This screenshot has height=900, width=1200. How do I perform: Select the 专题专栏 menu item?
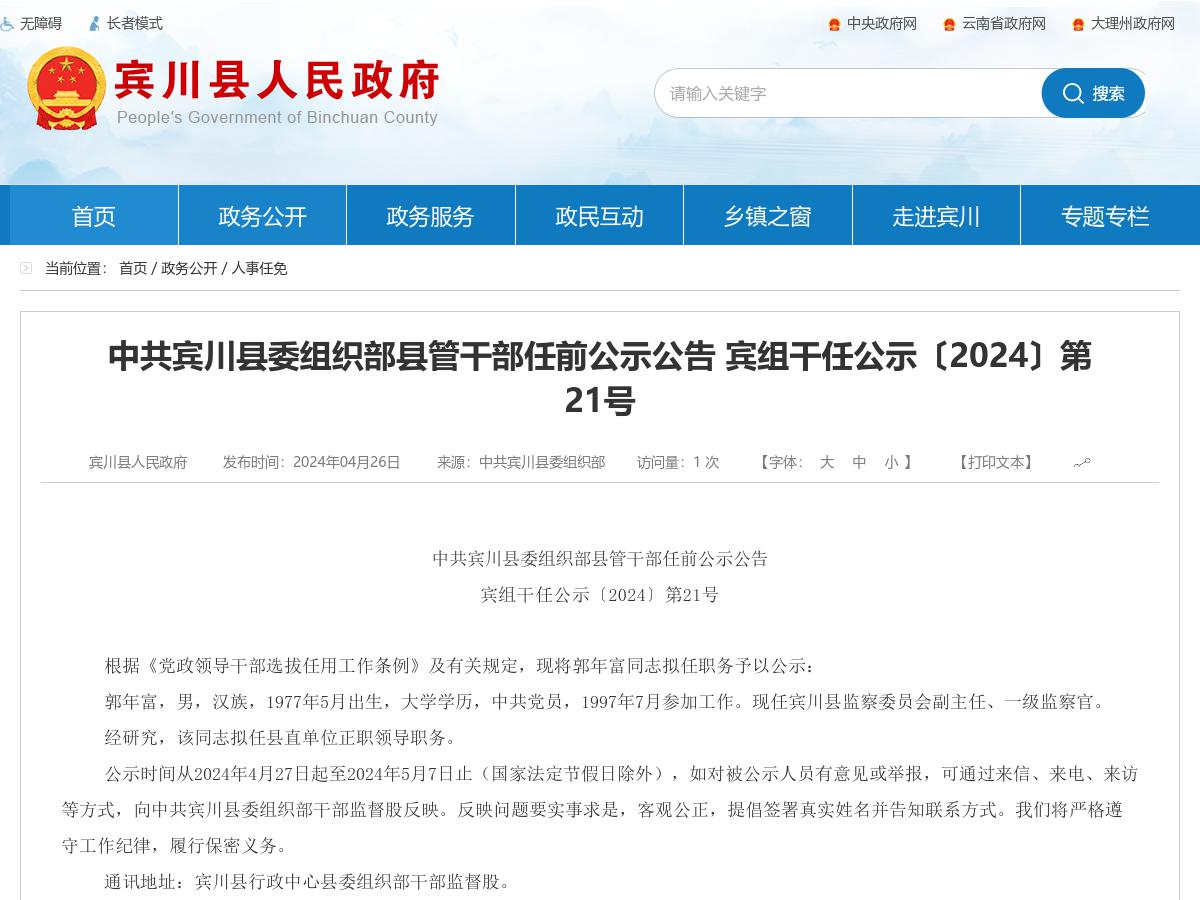click(x=1104, y=215)
